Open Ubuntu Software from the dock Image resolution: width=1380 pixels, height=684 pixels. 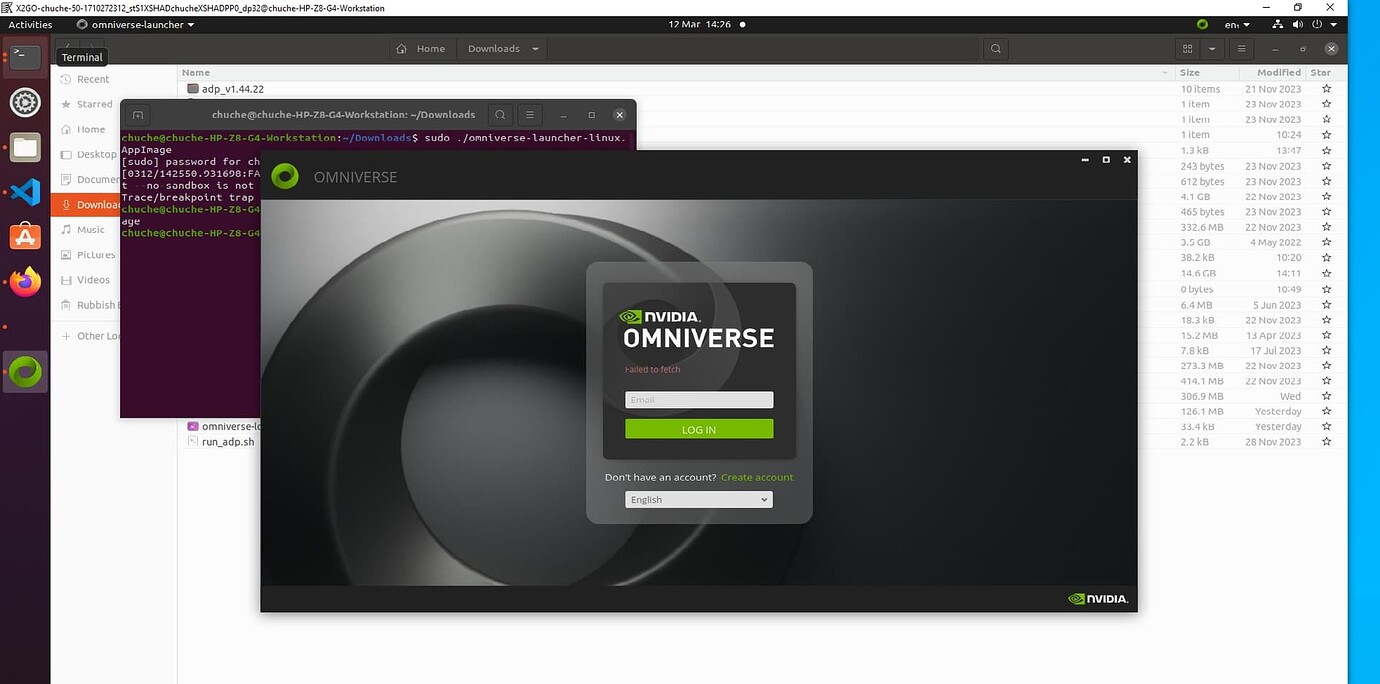click(24, 236)
